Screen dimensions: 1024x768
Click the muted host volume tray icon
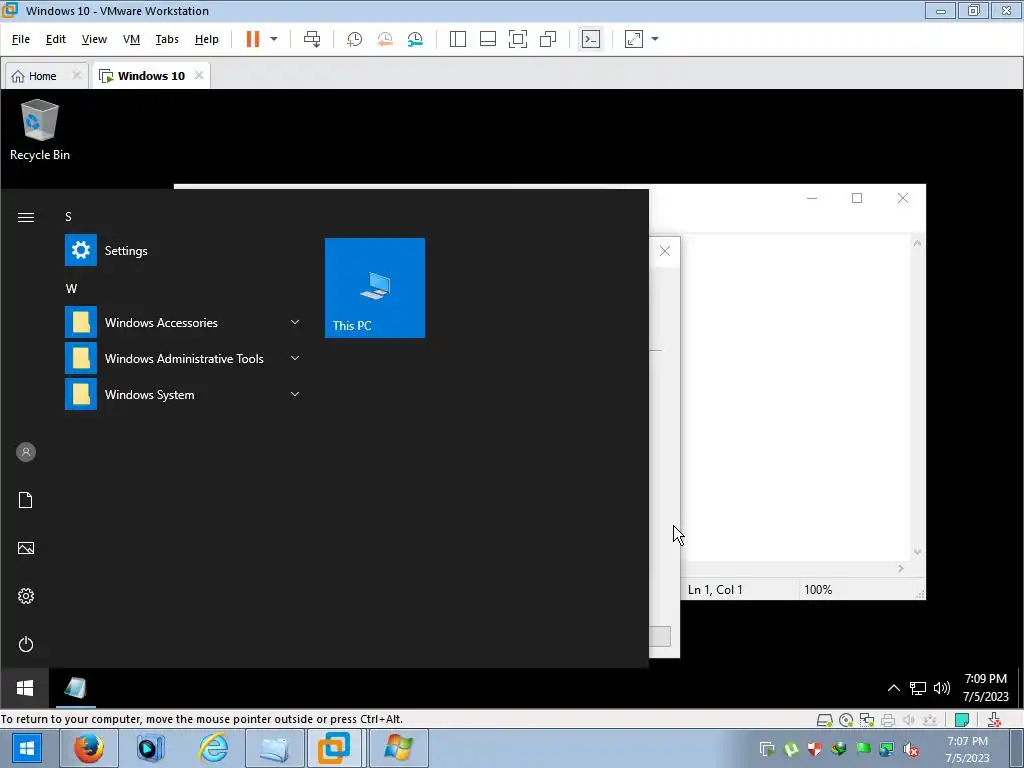(912, 749)
